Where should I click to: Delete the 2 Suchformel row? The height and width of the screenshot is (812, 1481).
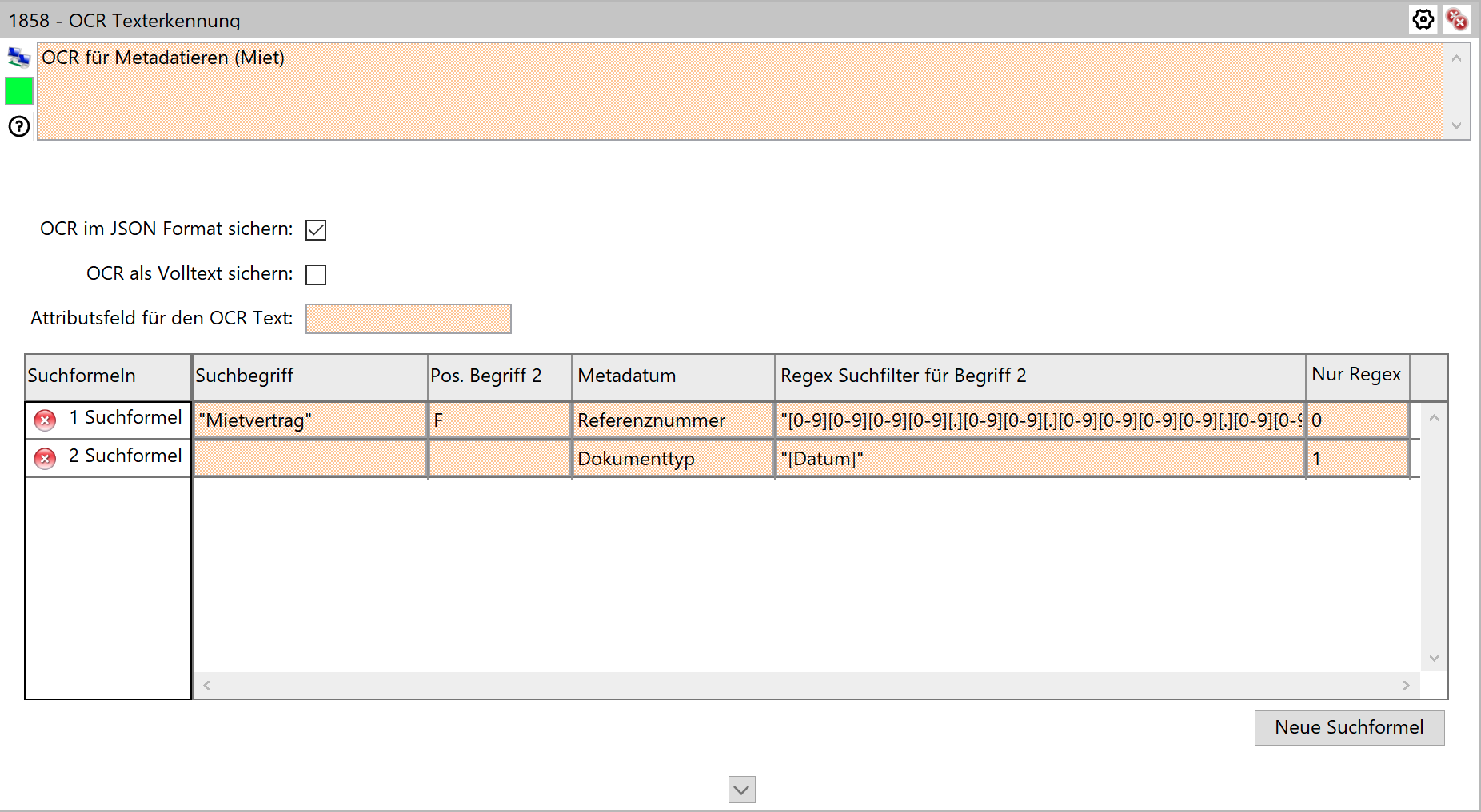point(45,458)
